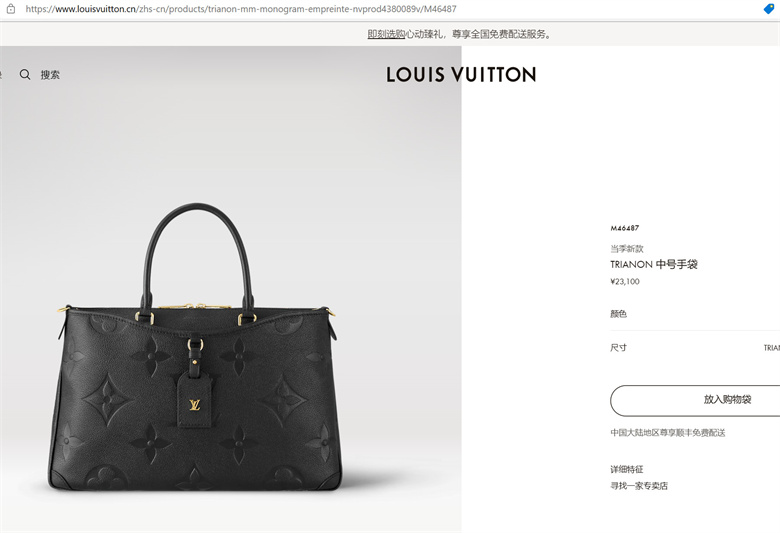Expand the 尺寸 size selector row
The height and width of the screenshot is (533, 780).
695,347
